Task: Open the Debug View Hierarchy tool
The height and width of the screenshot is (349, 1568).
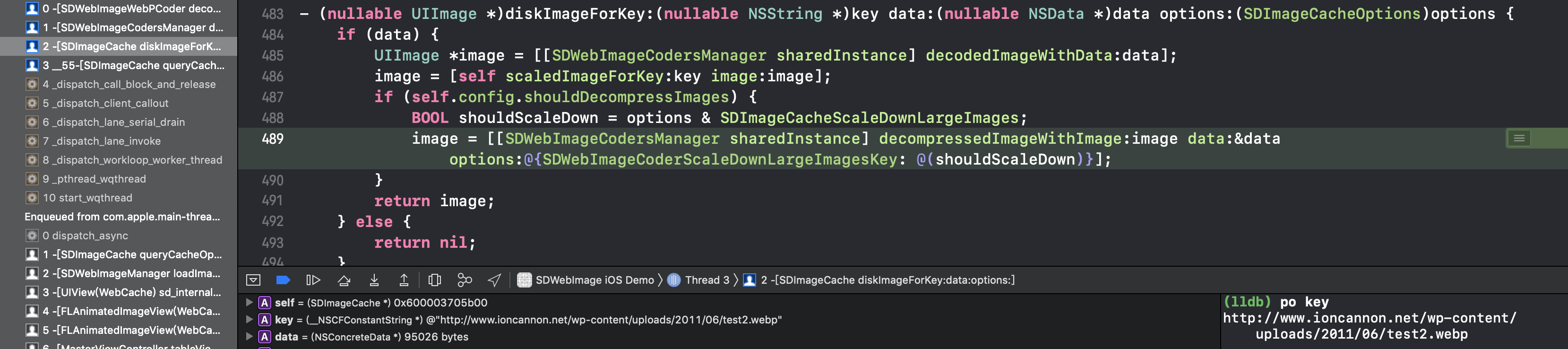Action: click(x=435, y=280)
